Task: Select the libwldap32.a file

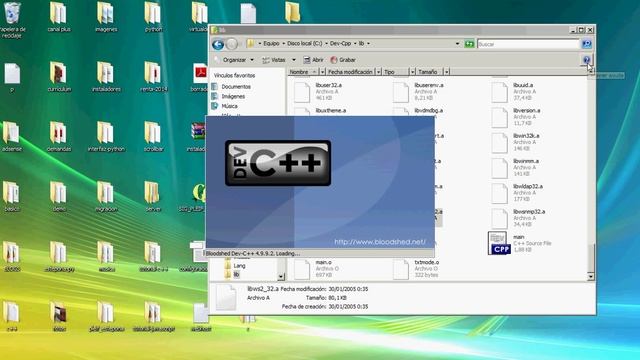Action: tap(517, 193)
